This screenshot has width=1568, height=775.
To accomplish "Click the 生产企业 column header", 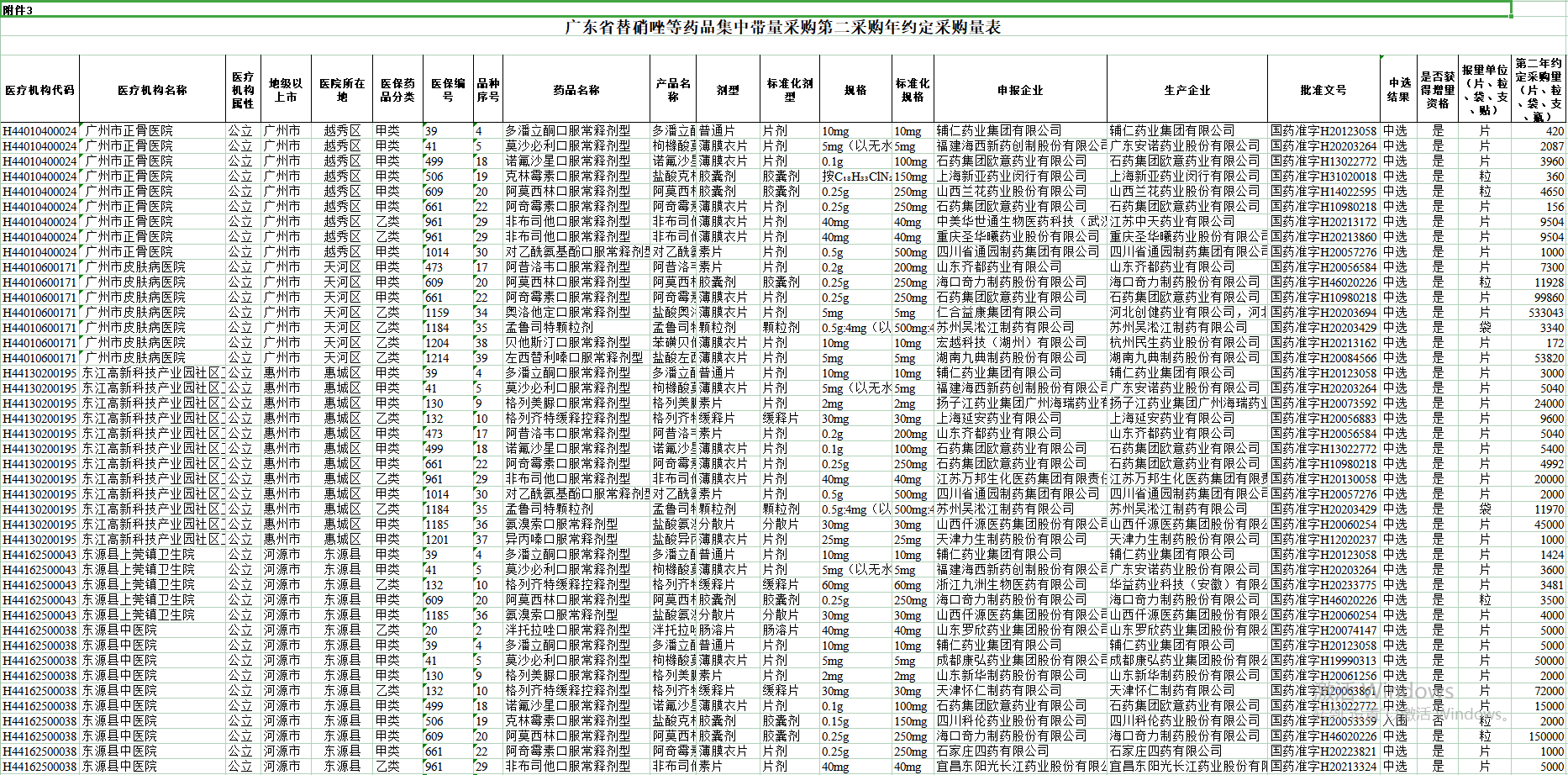I will pyautogui.click(x=1187, y=90).
